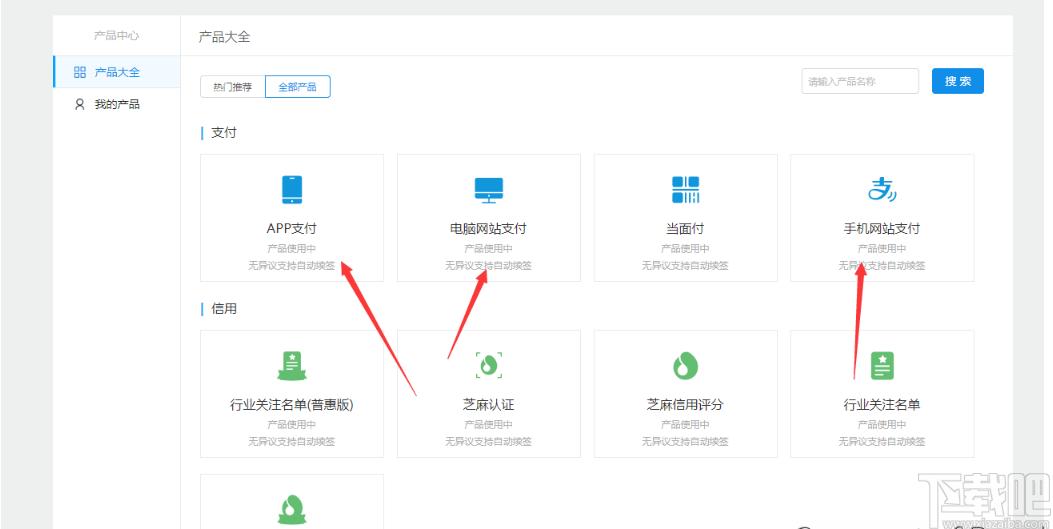Viewport: 1053px width, 529px height.
Task: Click the 当面付 QR code icon
Action: (685, 189)
